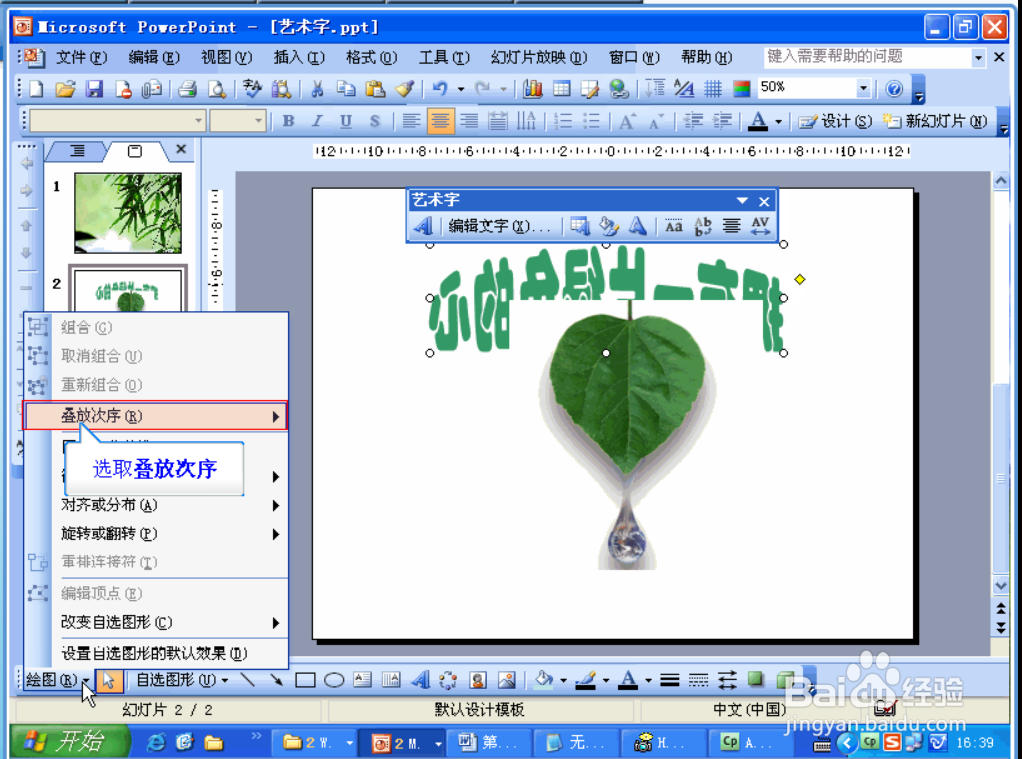Click the New document icon

point(36,89)
